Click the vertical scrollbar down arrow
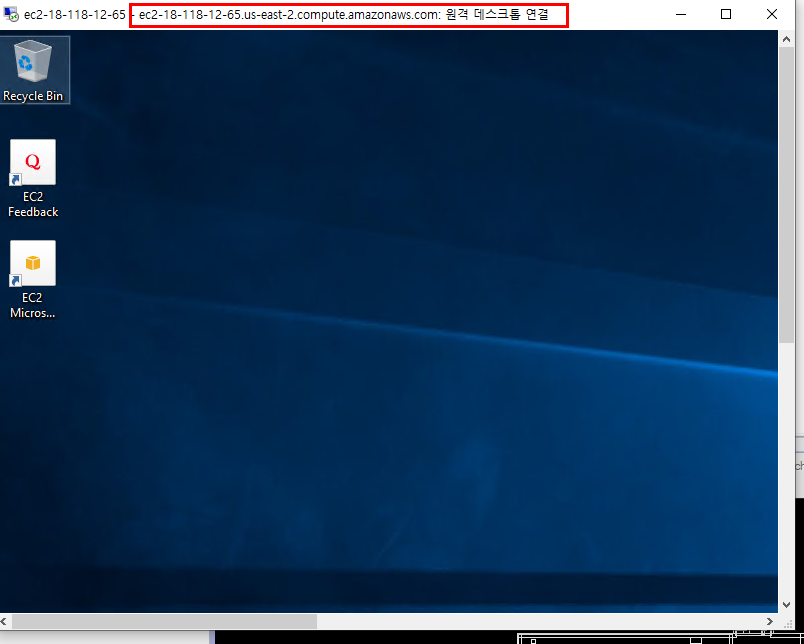Image resolution: width=804 pixels, height=644 pixels. pyautogui.click(x=787, y=605)
